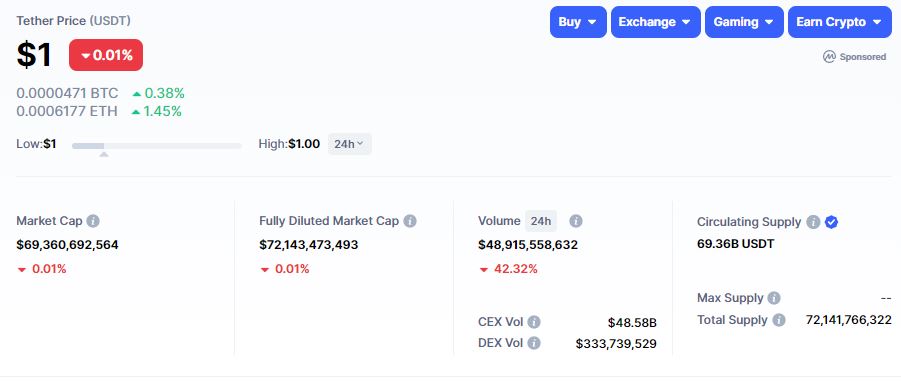Image resolution: width=901 pixels, height=383 pixels.
Task: Open the Exchange dropdown
Action: pyautogui.click(x=656, y=22)
